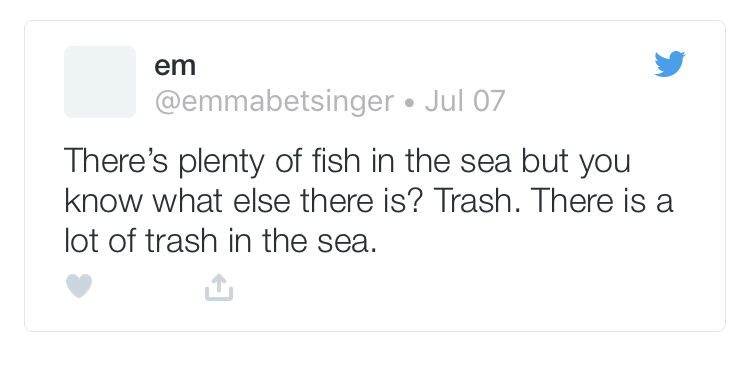Viewport: 750px width, 367px height.
Task: Click "else" in the tweet's second line
Action: click(262, 201)
